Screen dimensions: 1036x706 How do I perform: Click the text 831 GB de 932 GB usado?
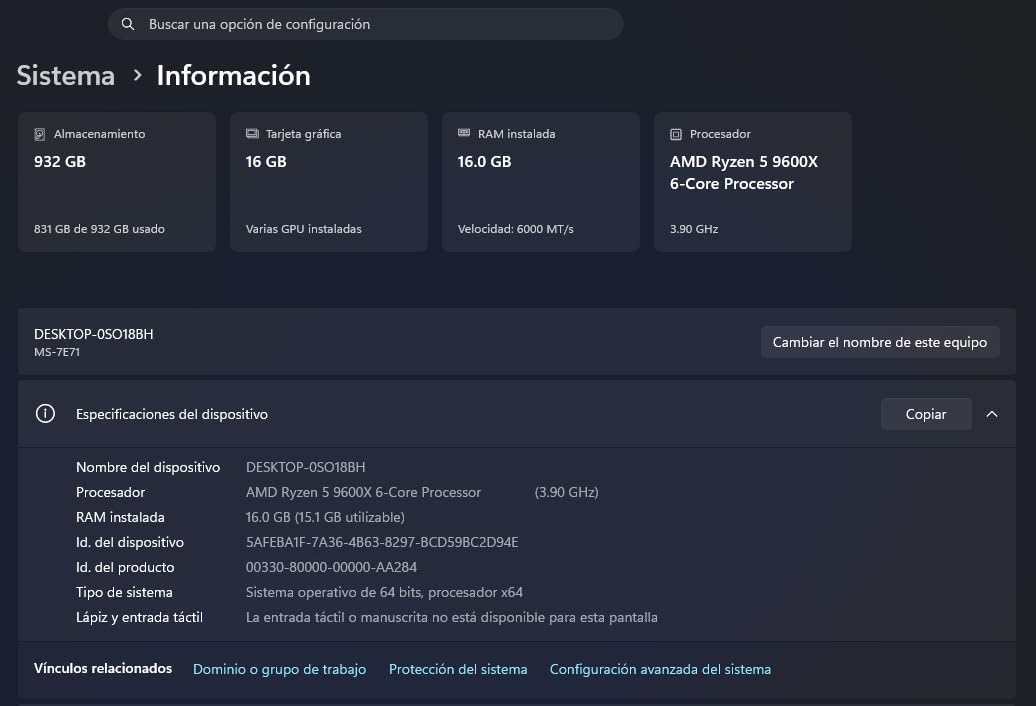[x=99, y=229]
